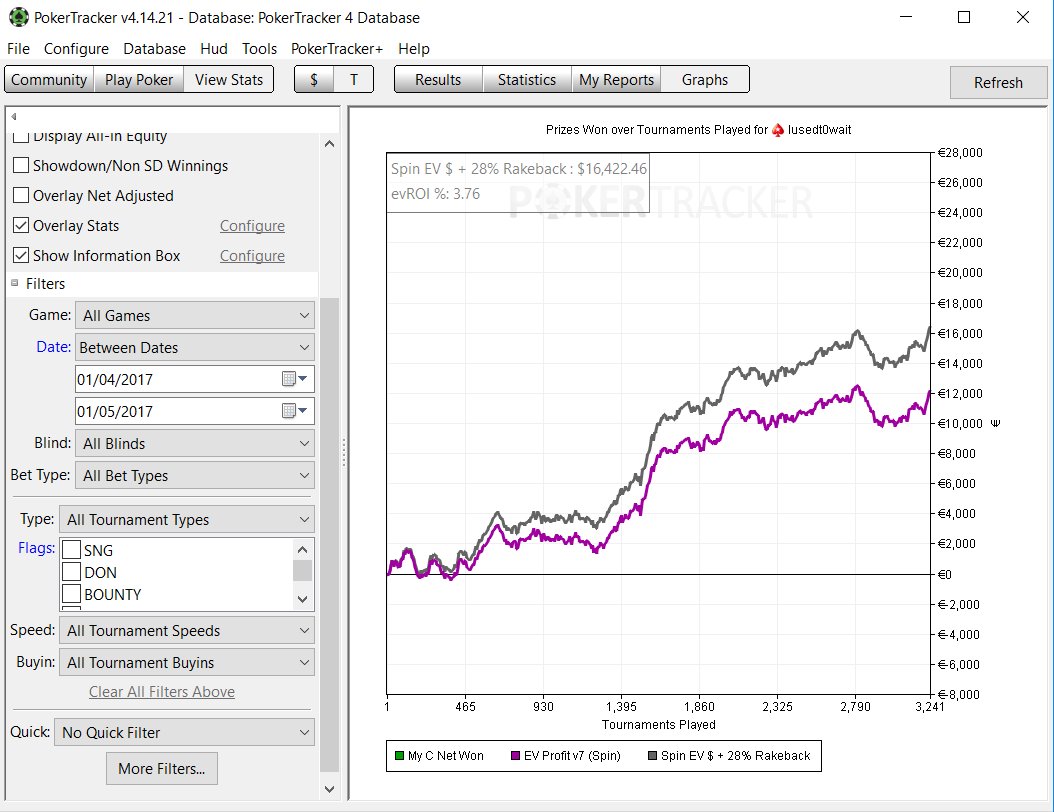Open the Results tab
Image resolution: width=1054 pixels, height=812 pixels.
coord(438,79)
